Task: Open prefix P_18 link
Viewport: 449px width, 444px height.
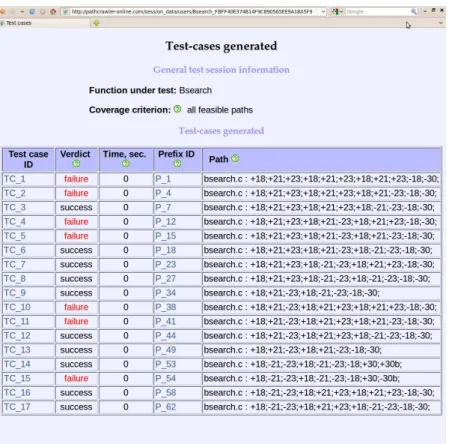Action: pos(165,250)
